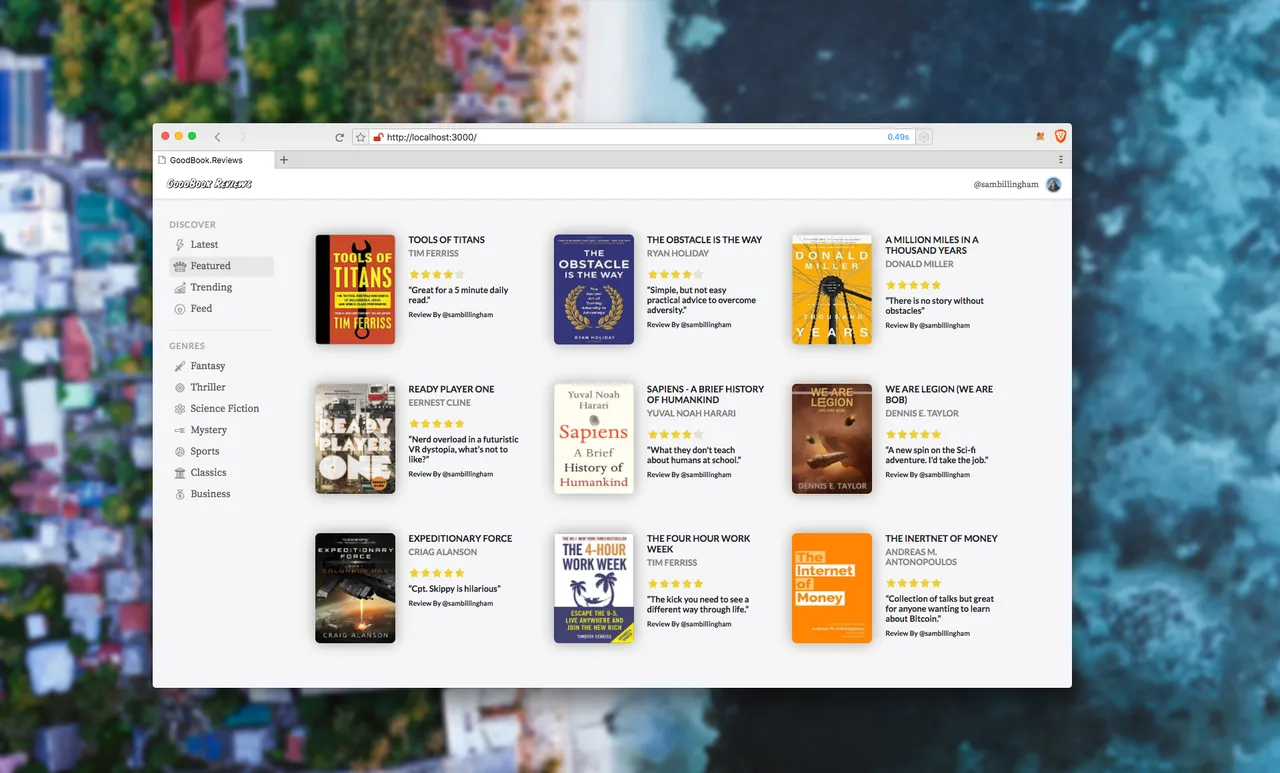Viewport: 1280px width, 773px height.
Task: Click the EXPEDITIONARY FORCE title
Action: pos(460,538)
